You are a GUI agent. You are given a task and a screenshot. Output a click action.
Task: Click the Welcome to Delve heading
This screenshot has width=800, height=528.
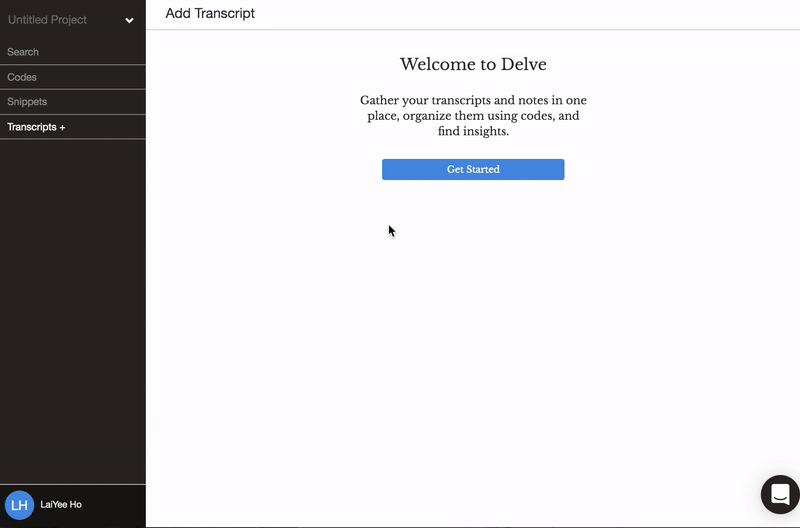coord(473,64)
